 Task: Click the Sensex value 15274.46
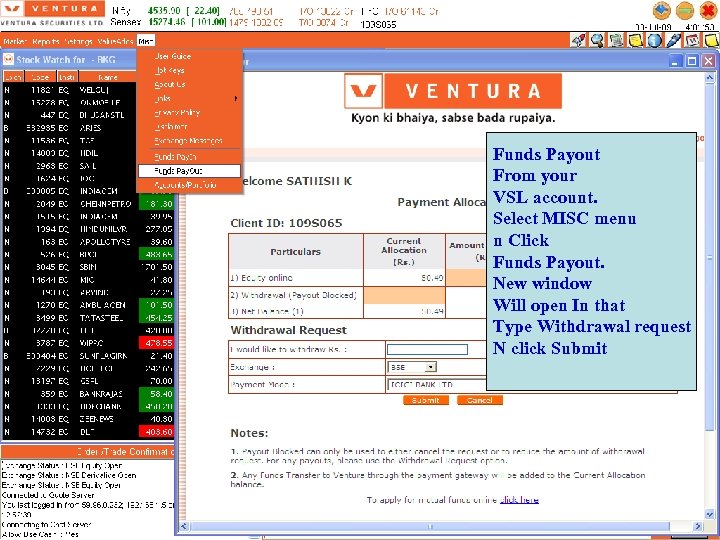click(x=168, y=22)
